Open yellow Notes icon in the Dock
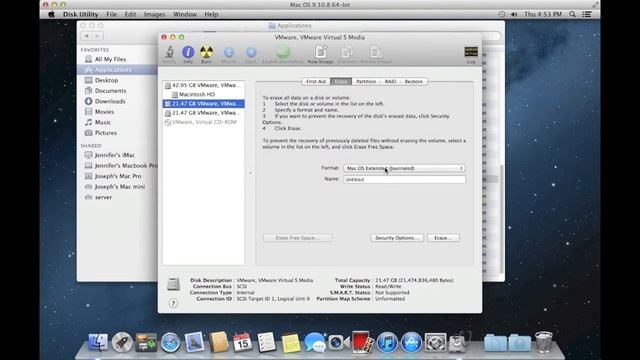The width and height of the screenshot is (640, 360). (x=291, y=343)
